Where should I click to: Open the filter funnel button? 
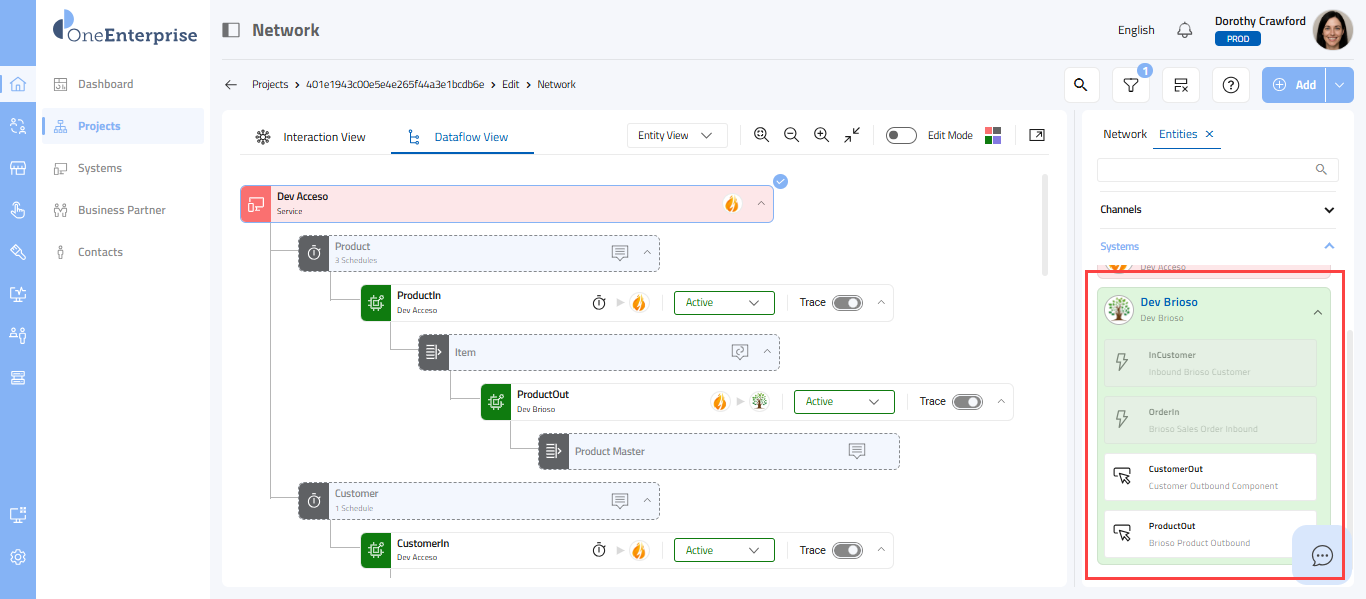tap(1131, 86)
